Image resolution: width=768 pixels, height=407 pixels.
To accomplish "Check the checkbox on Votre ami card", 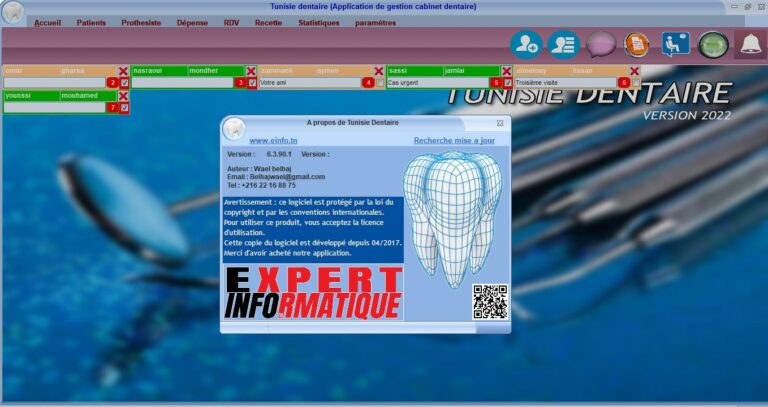I will point(380,83).
